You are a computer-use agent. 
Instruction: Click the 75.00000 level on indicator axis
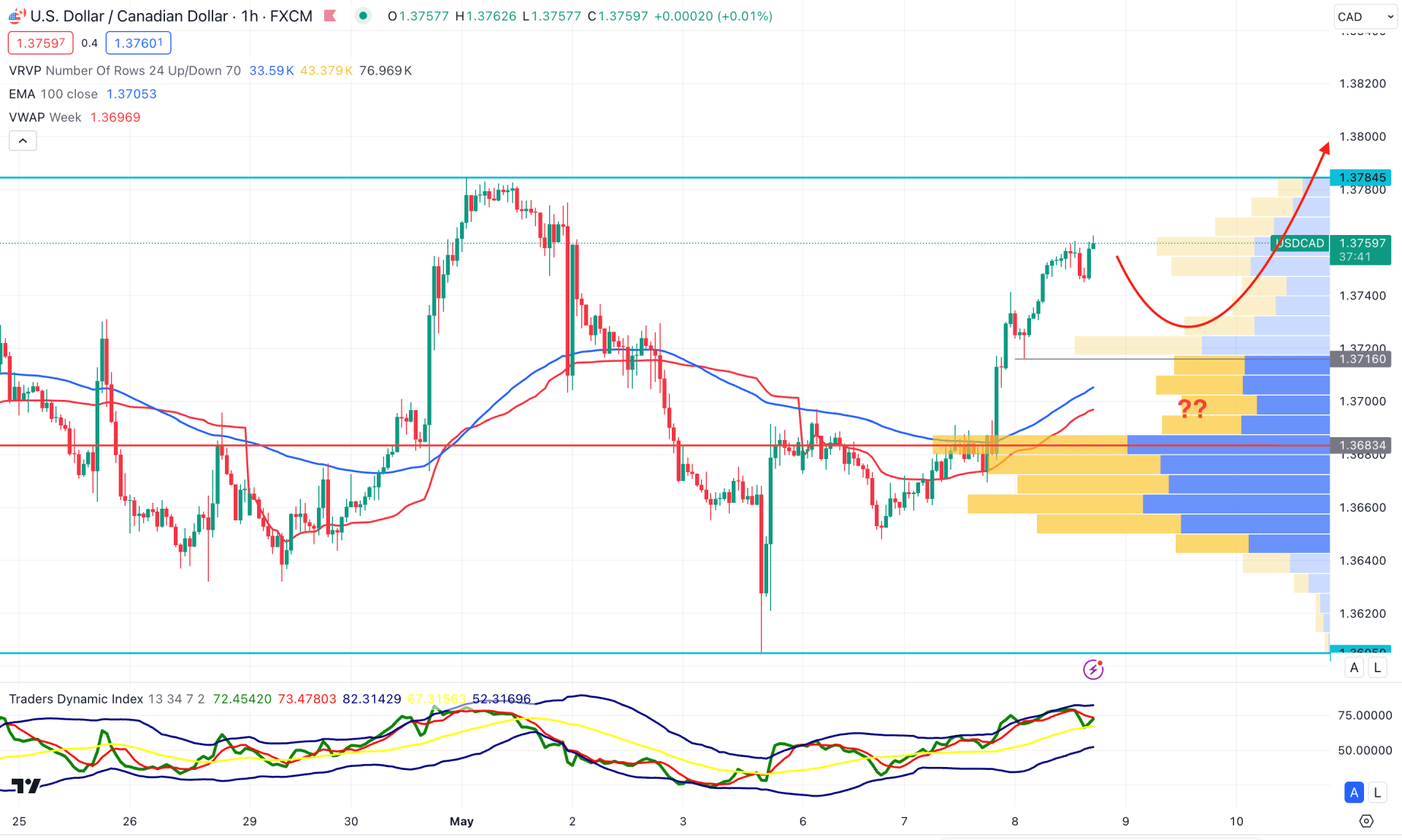[1365, 715]
